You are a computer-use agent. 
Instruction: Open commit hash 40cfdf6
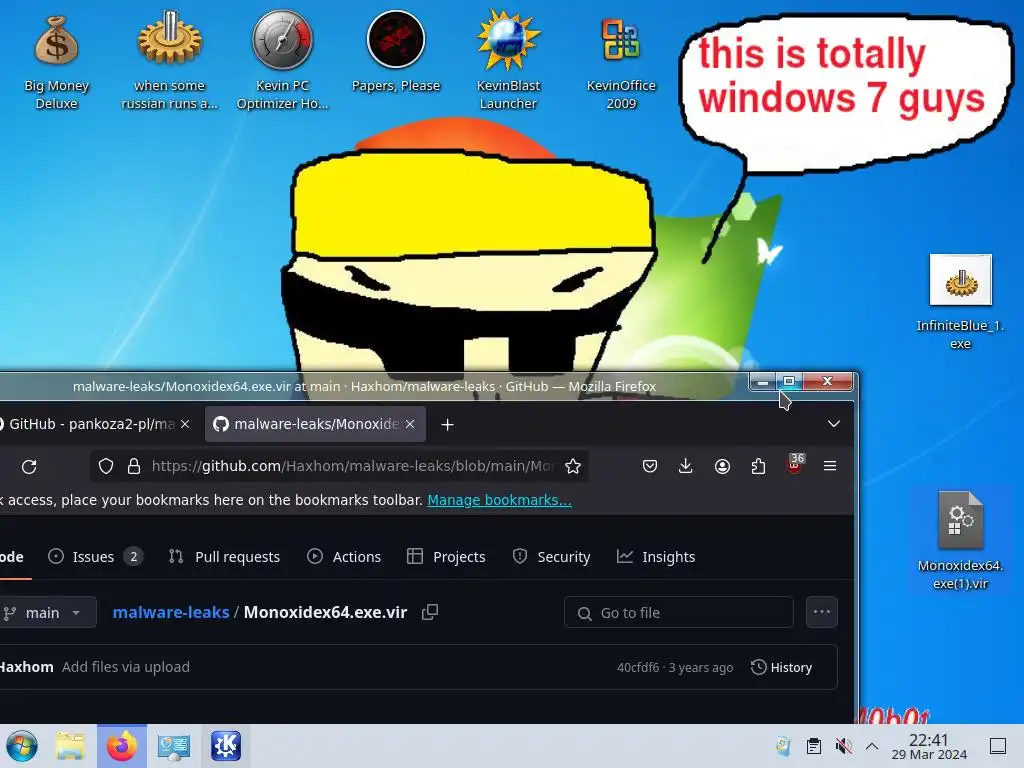pos(638,667)
